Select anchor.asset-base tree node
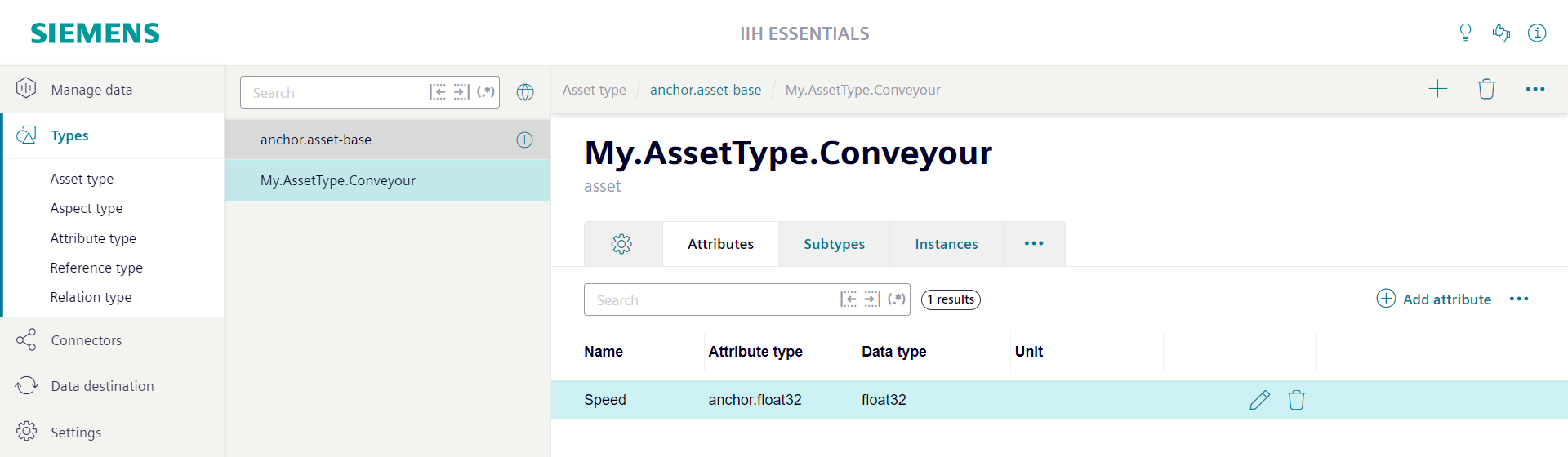Viewport: 1568px width, 457px height. click(387, 140)
